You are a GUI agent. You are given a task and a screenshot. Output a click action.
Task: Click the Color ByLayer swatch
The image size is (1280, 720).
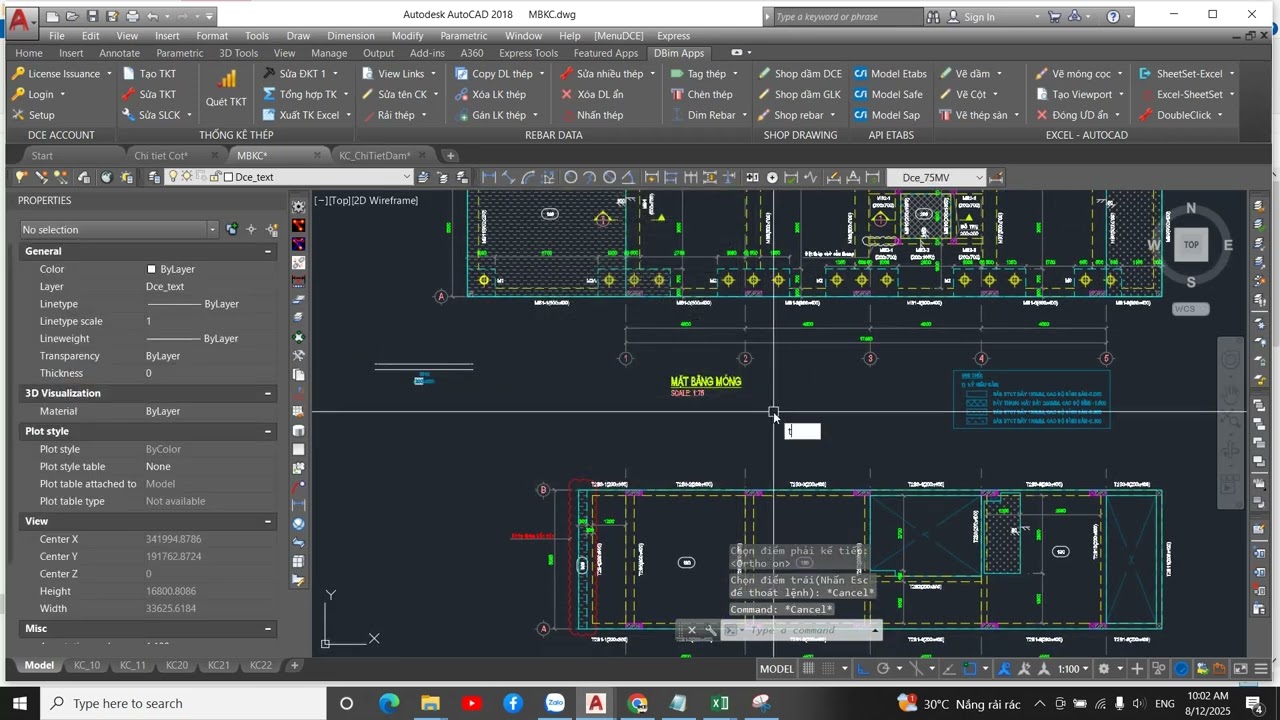[152, 269]
